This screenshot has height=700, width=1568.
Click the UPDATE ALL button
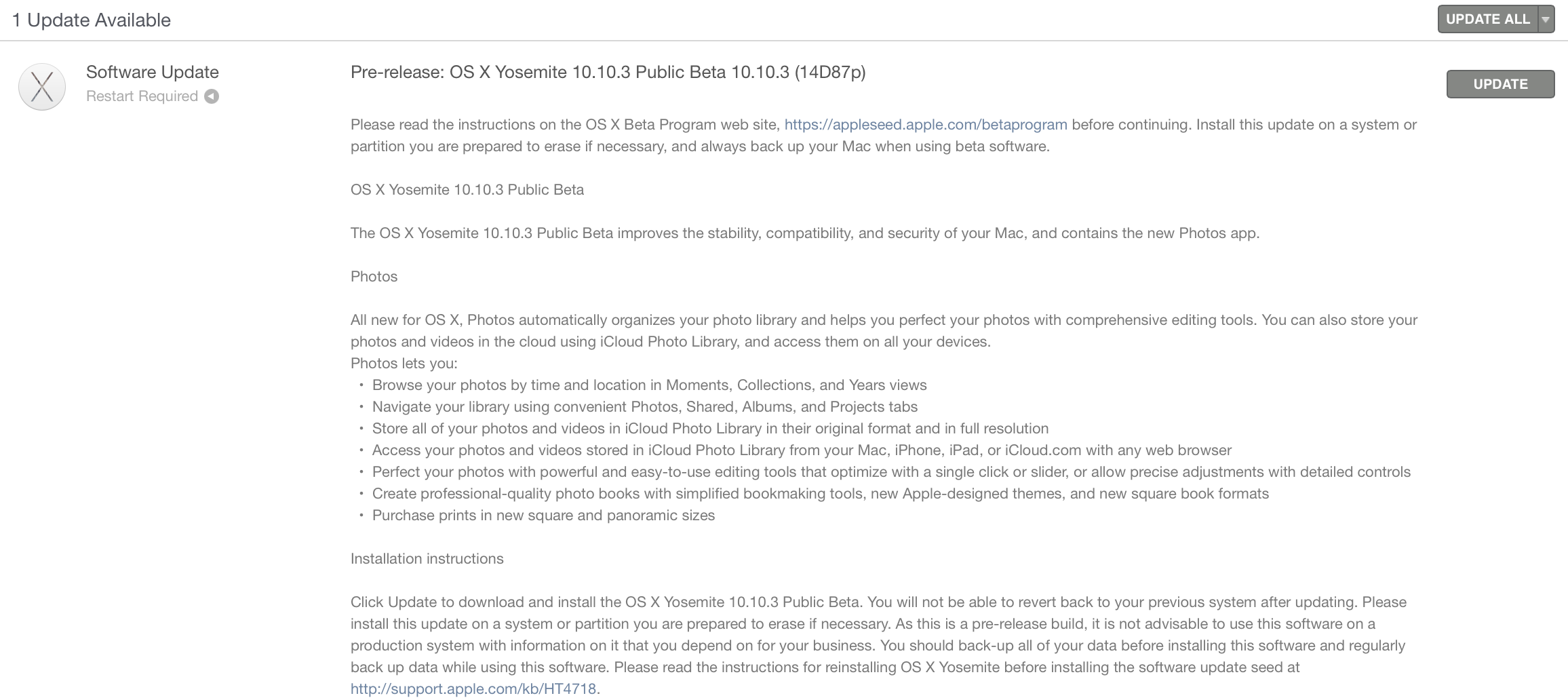pyautogui.click(x=1487, y=19)
